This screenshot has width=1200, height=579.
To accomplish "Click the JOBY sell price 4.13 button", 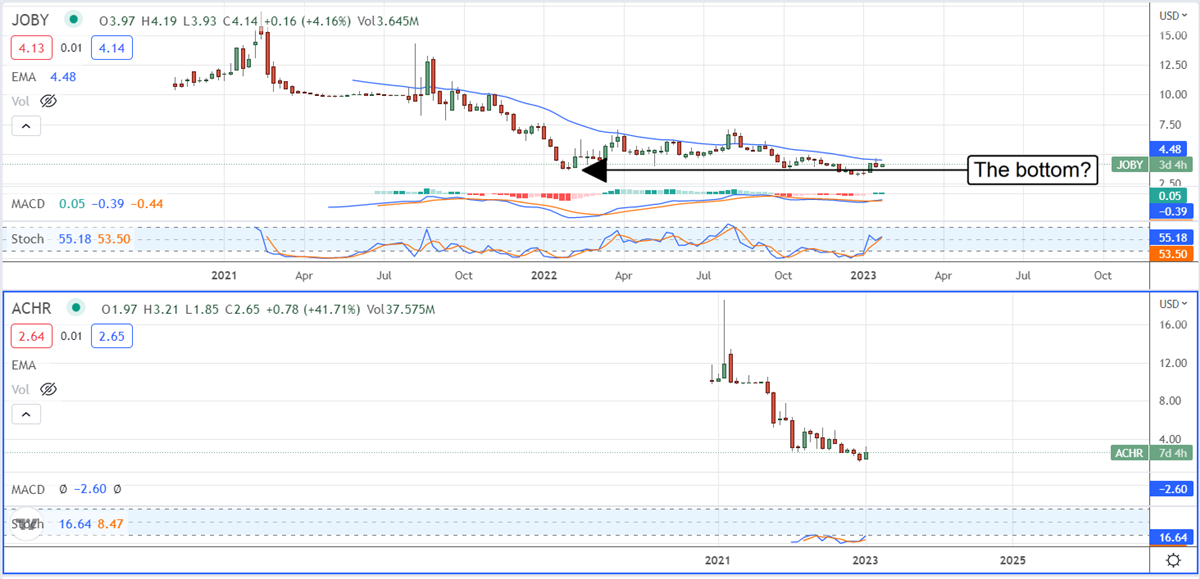I will [30, 45].
